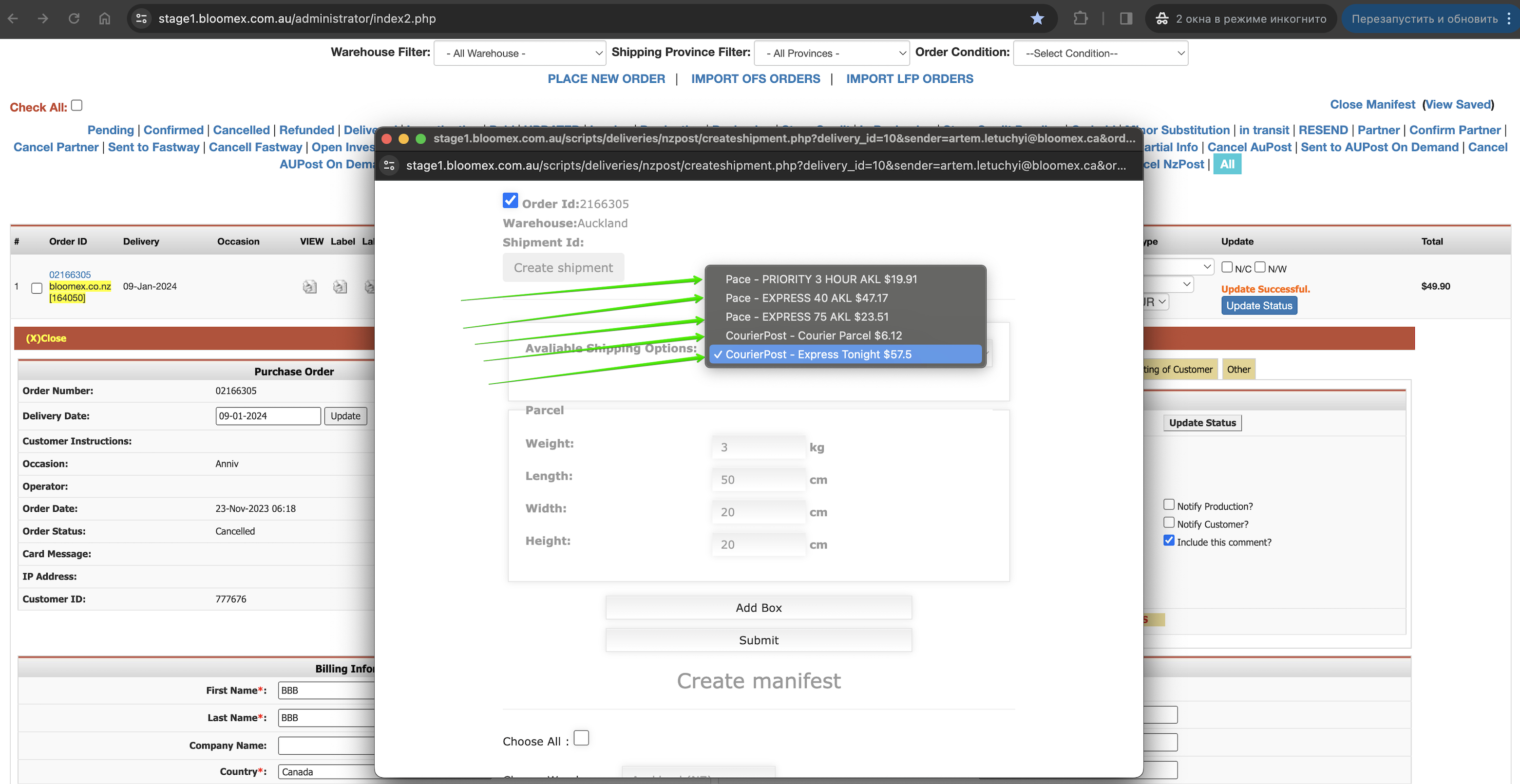Click the blue Update Status button
The height and width of the screenshot is (784, 1520).
[1259, 306]
